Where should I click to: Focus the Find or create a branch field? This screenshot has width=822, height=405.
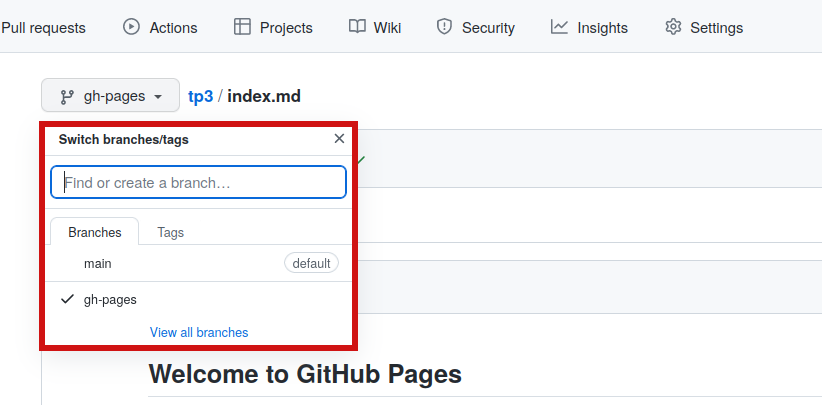pos(198,183)
